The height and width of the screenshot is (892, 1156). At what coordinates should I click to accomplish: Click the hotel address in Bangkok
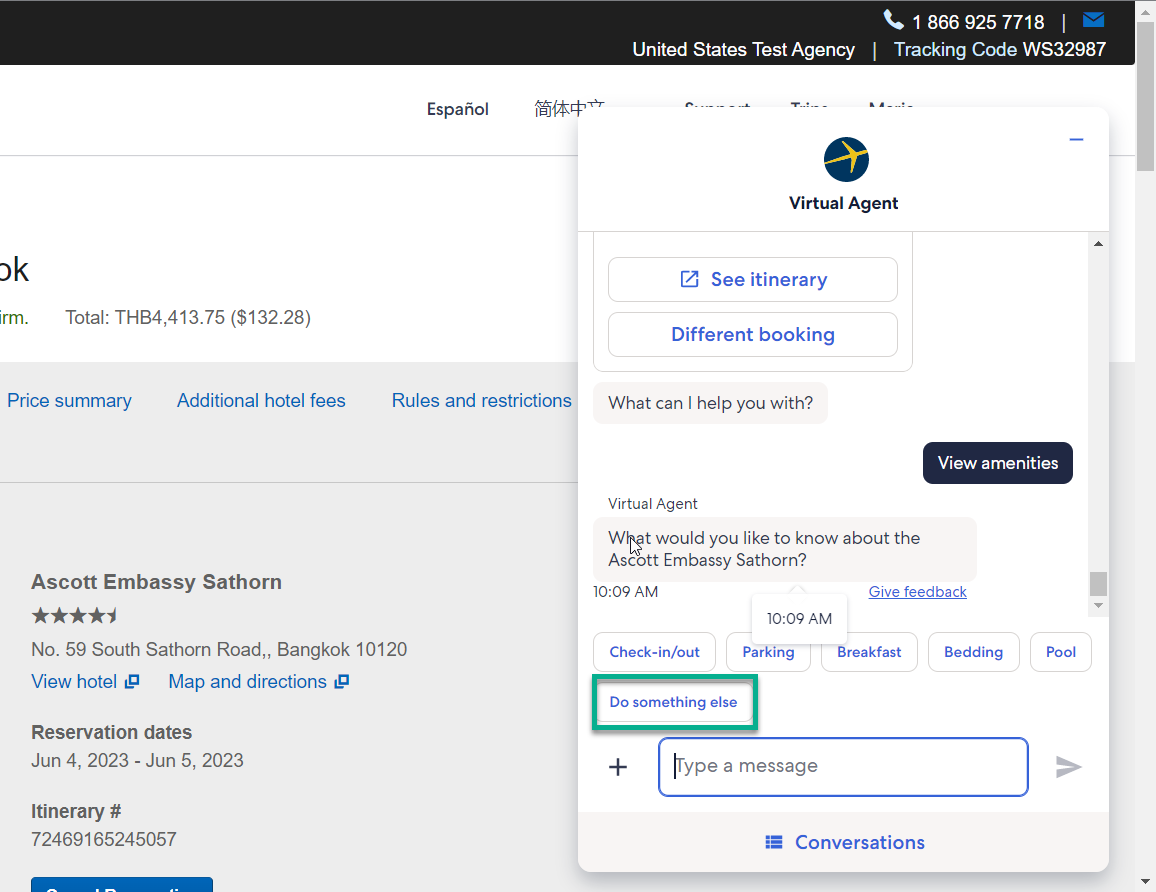point(219,649)
